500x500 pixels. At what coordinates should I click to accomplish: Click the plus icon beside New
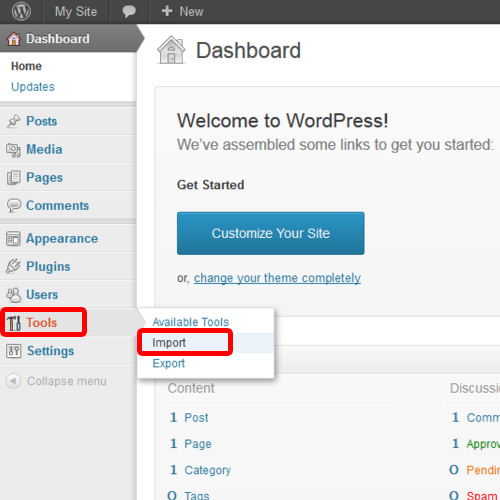(x=167, y=11)
